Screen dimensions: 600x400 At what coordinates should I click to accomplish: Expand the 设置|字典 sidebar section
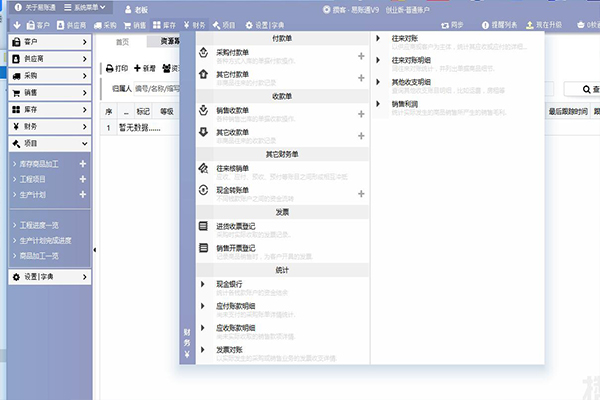pyautogui.click(x=50, y=277)
